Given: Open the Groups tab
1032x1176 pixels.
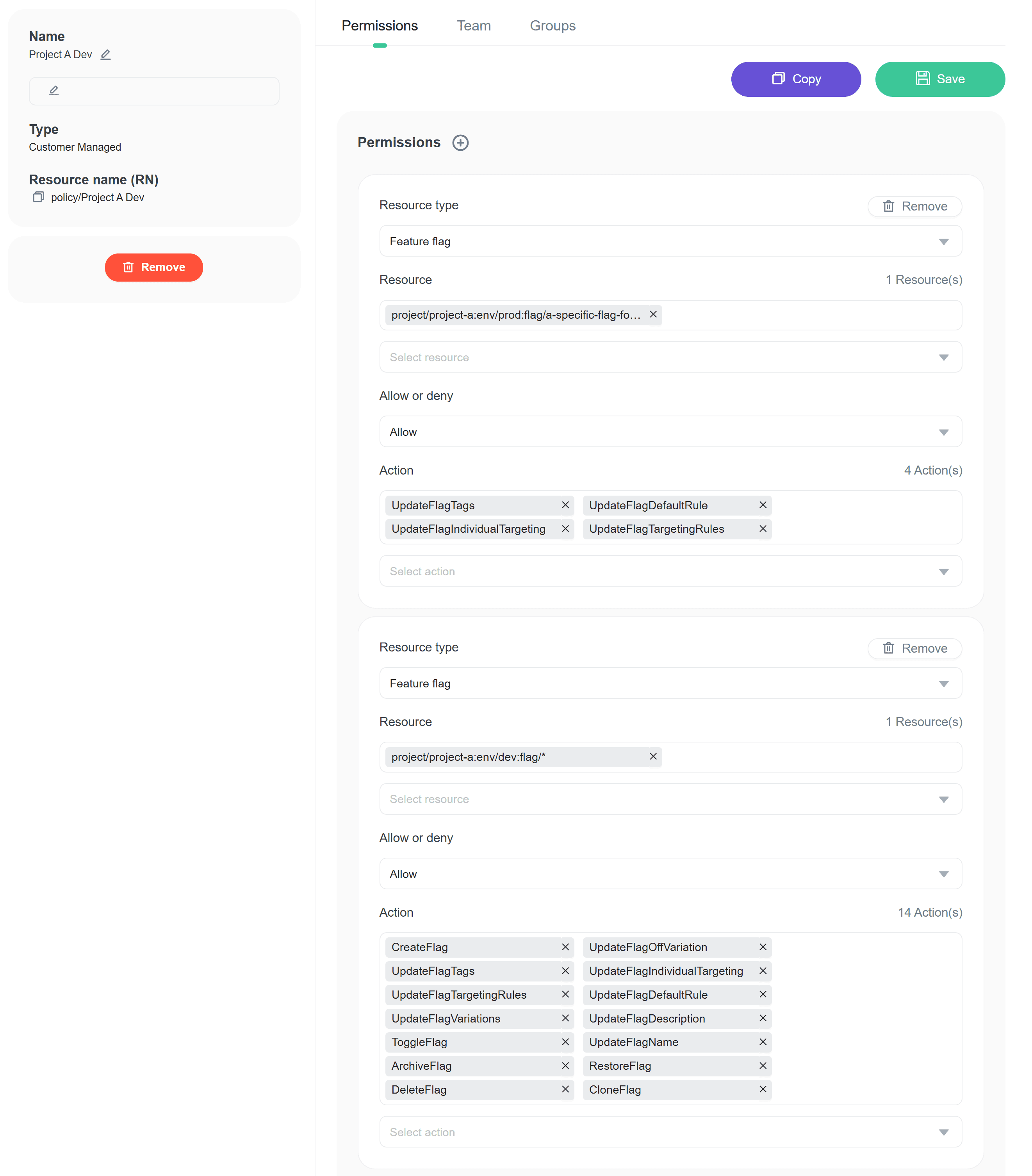Looking at the screenshot, I should (552, 26).
